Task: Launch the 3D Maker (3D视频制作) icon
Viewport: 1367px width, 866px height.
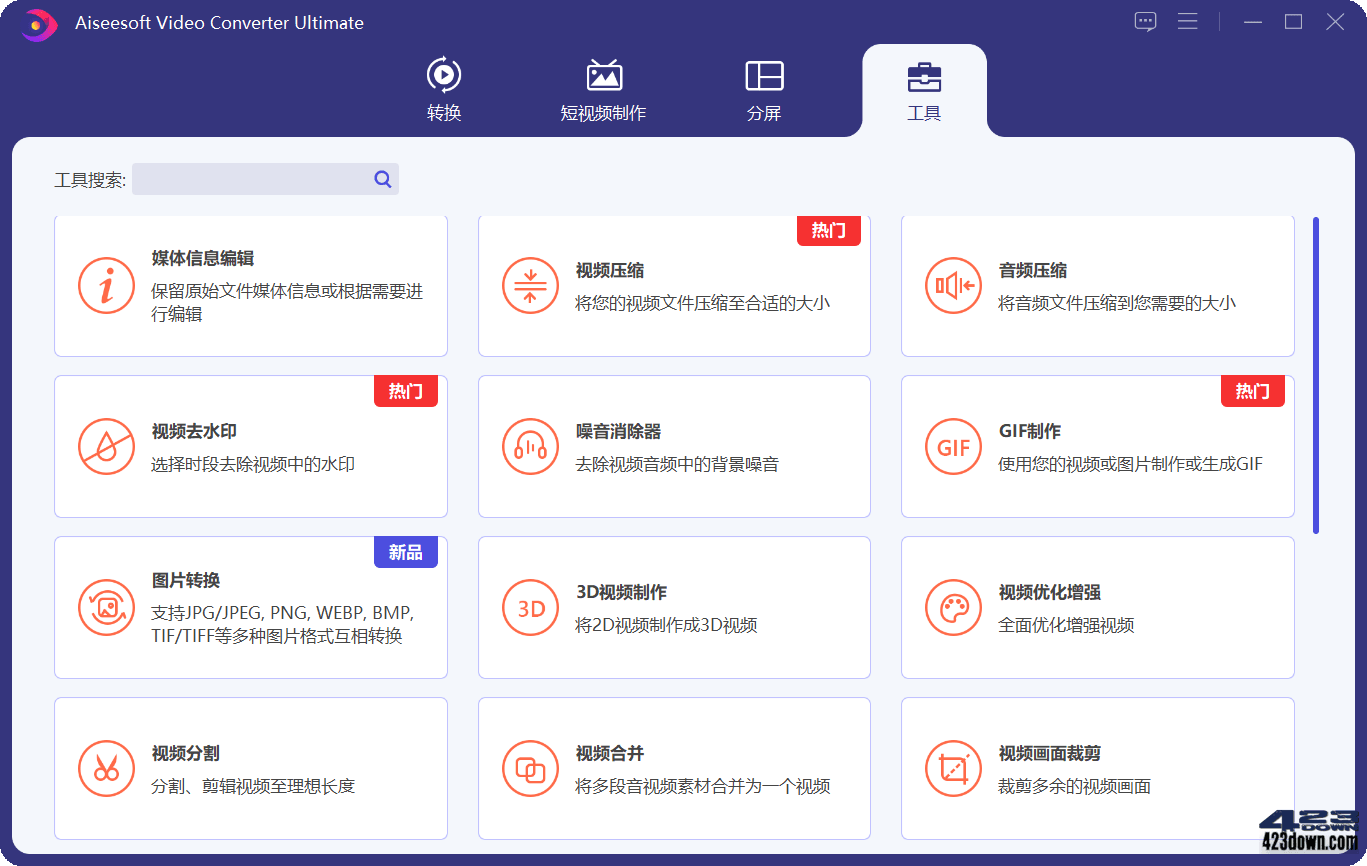Action: [530, 607]
